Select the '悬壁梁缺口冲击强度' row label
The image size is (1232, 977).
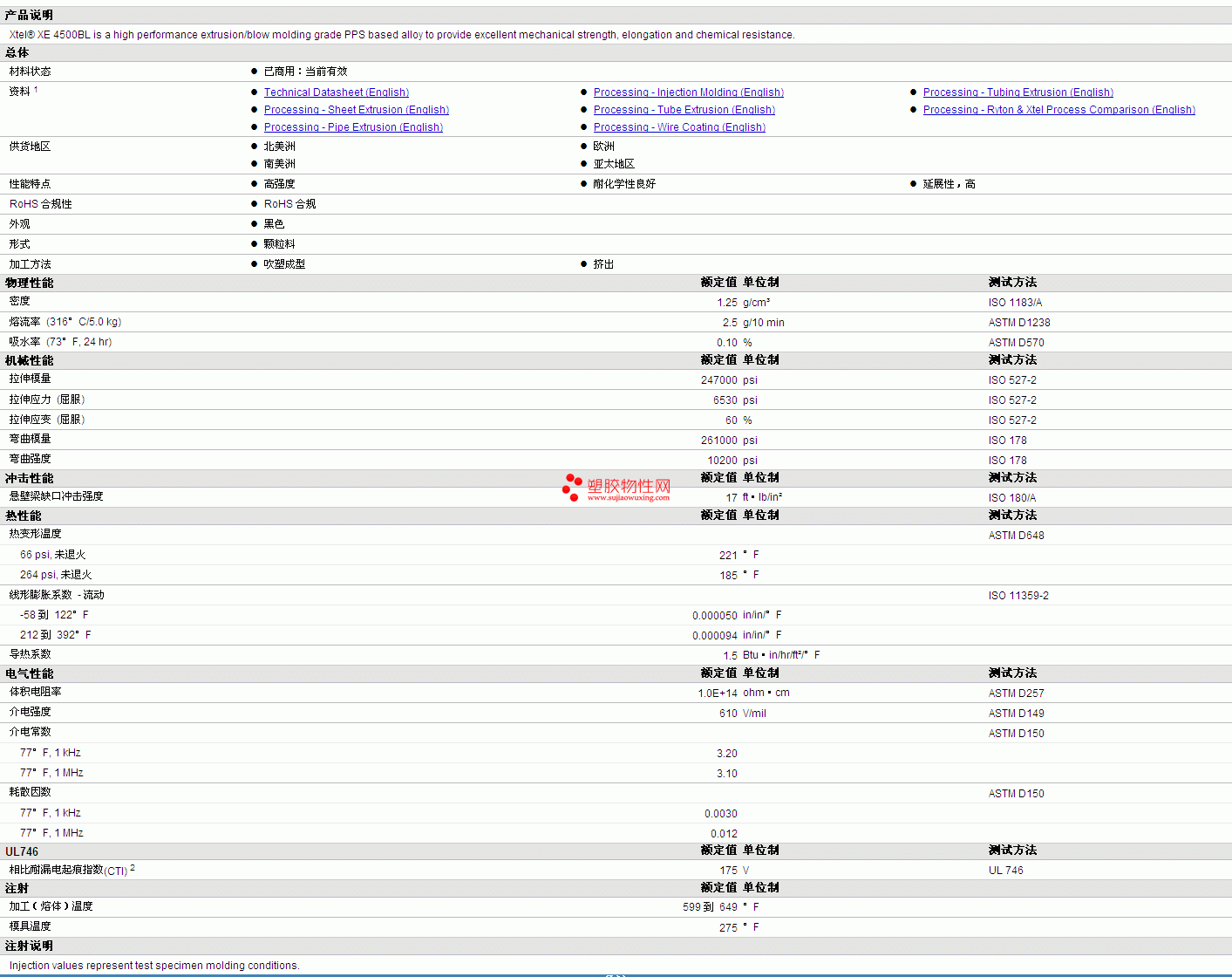tap(57, 496)
